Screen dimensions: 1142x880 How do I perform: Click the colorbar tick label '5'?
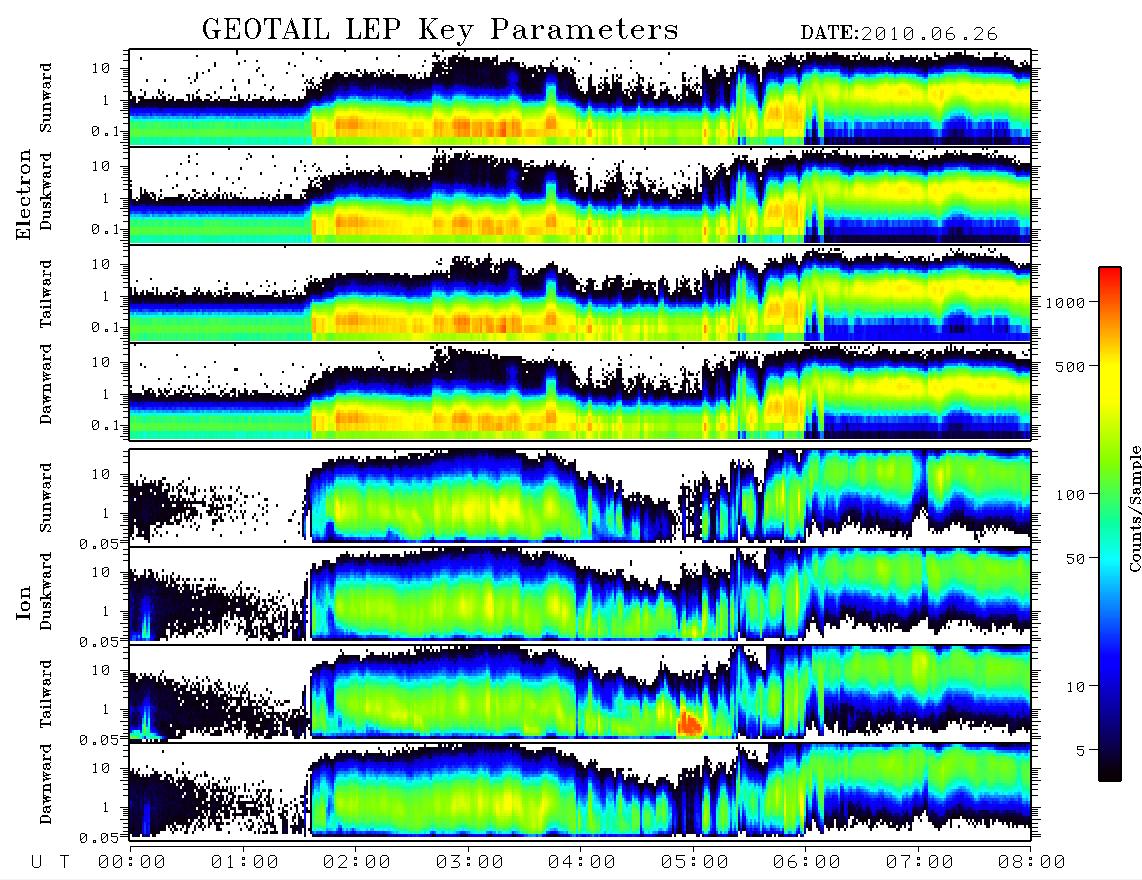[x=1081, y=750]
